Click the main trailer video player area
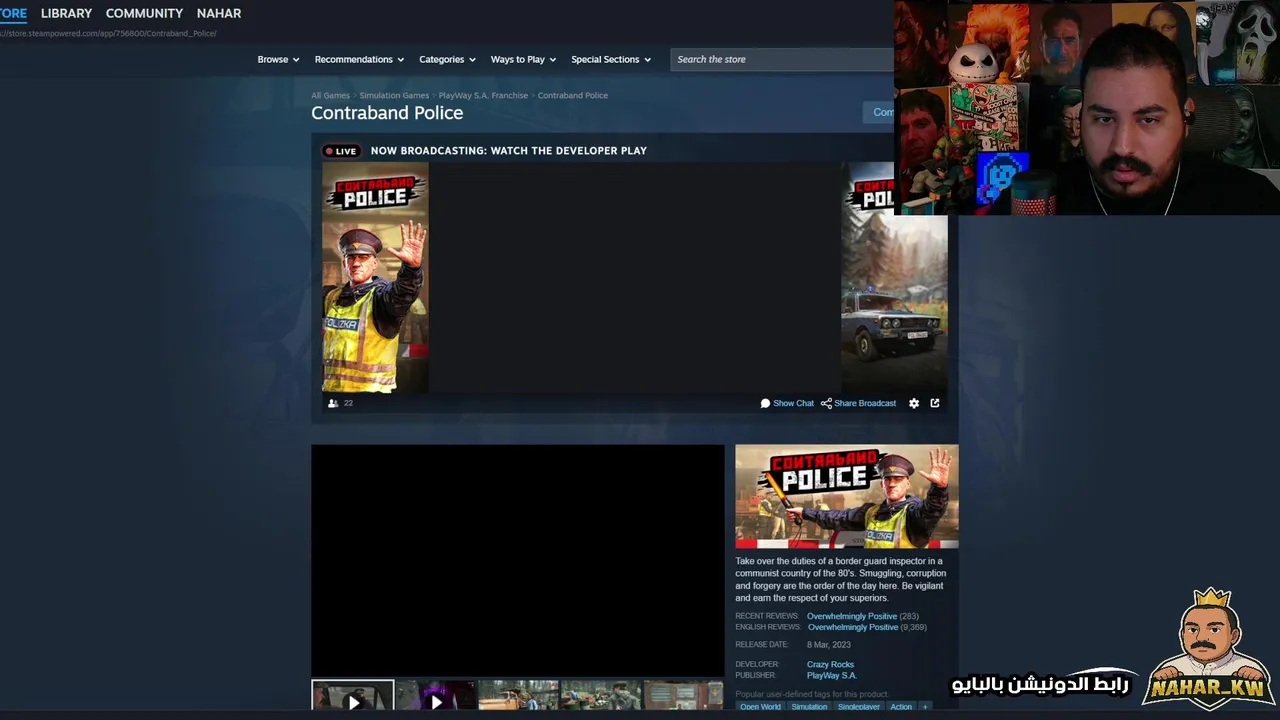Screen dimensions: 1280x720 coord(518,560)
